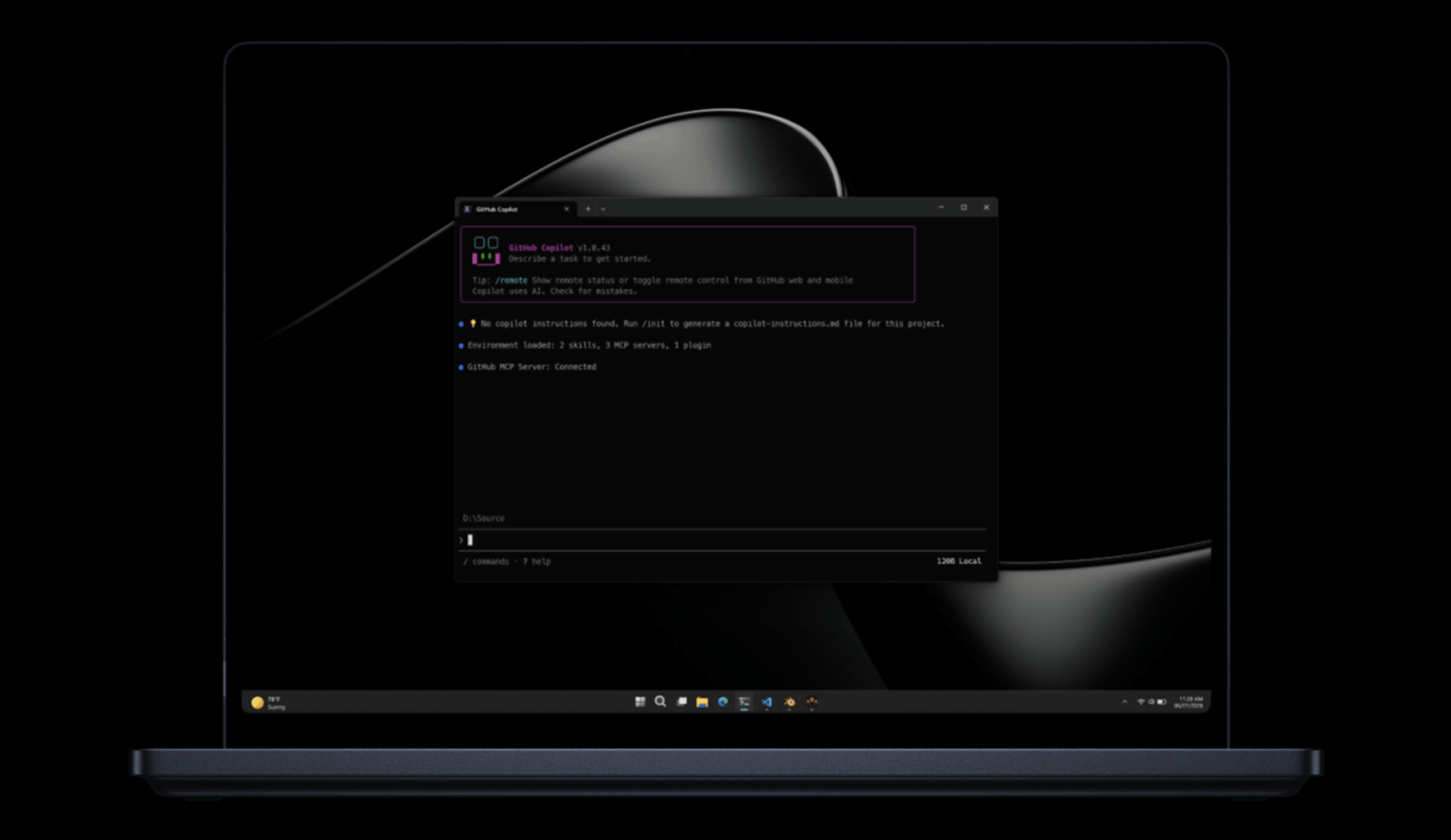Image resolution: width=1451 pixels, height=840 pixels.
Task: Click the D:\Source working directory path
Action: pyautogui.click(x=483, y=518)
